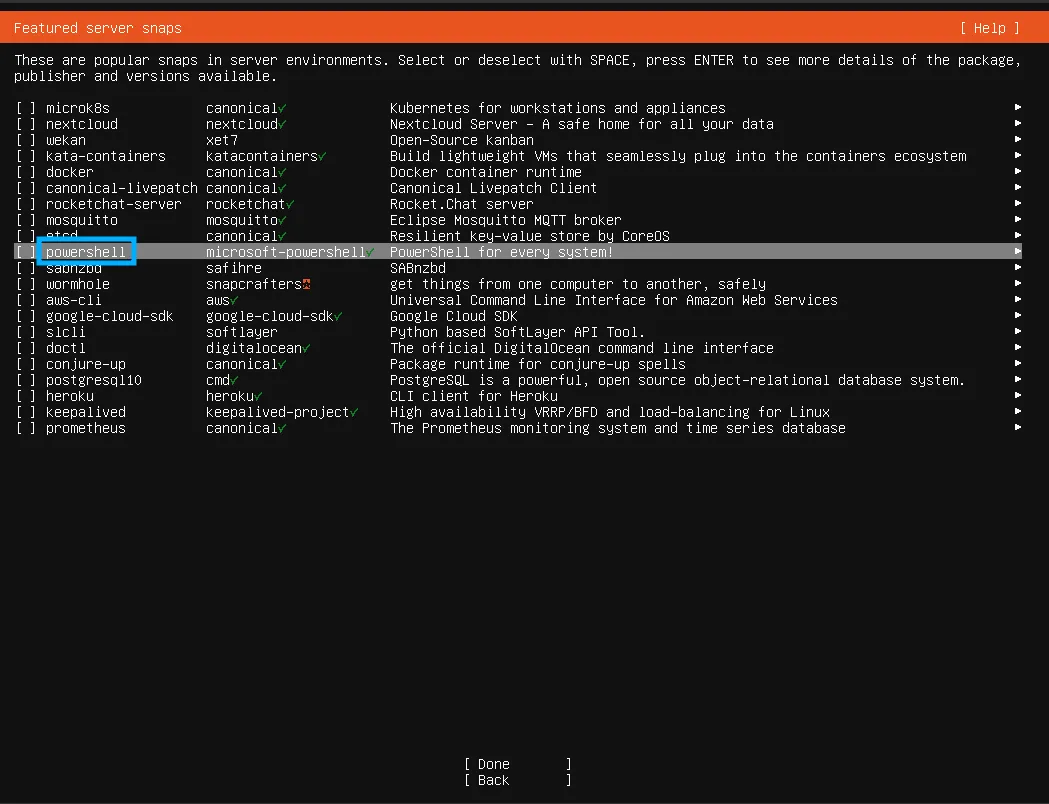Show details arrow on the conjure-up row
This screenshot has height=804, width=1049.
pyautogui.click(x=1018, y=364)
